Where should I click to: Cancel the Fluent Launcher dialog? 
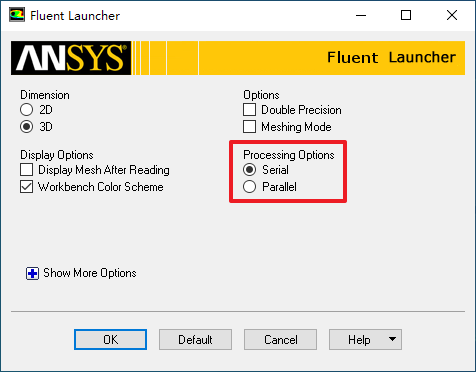[280, 340]
